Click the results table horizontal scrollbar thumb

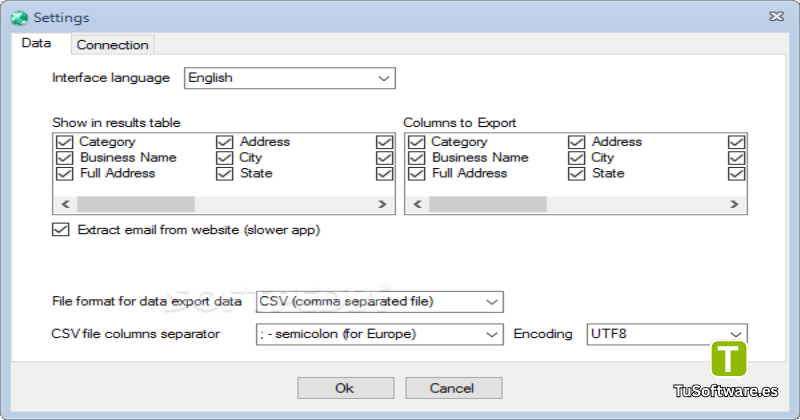[x=136, y=204]
